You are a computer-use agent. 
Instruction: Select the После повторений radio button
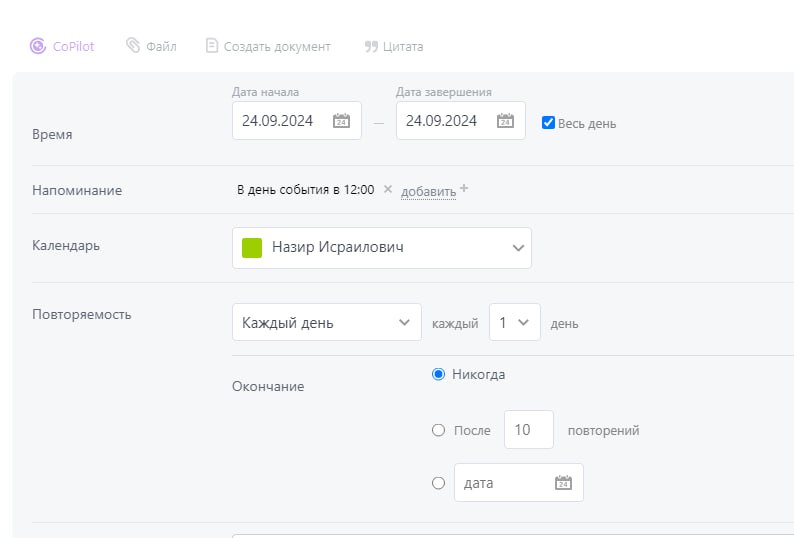(x=438, y=431)
